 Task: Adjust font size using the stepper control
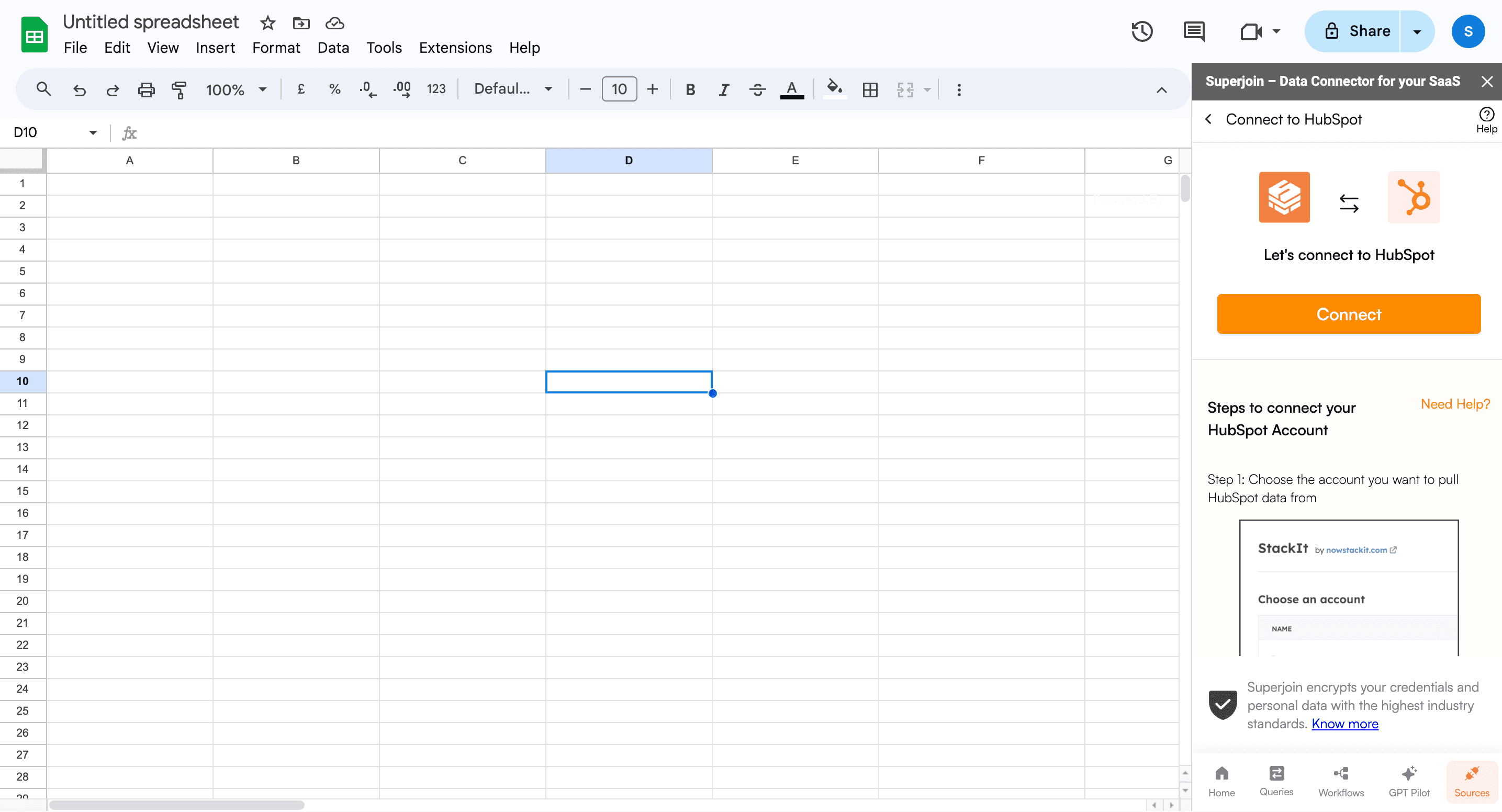coord(619,89)
